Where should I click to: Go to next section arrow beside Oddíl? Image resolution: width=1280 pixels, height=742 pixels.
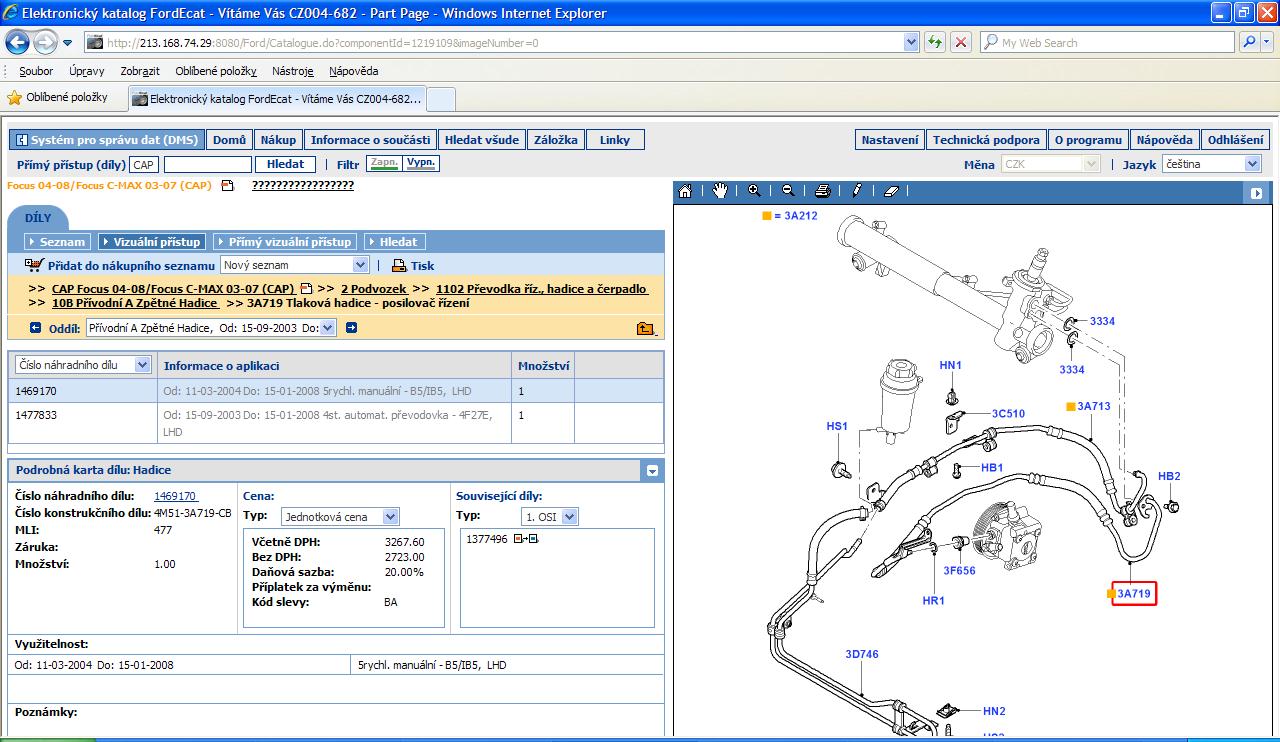pyautogui.click(x=351, y=328)
